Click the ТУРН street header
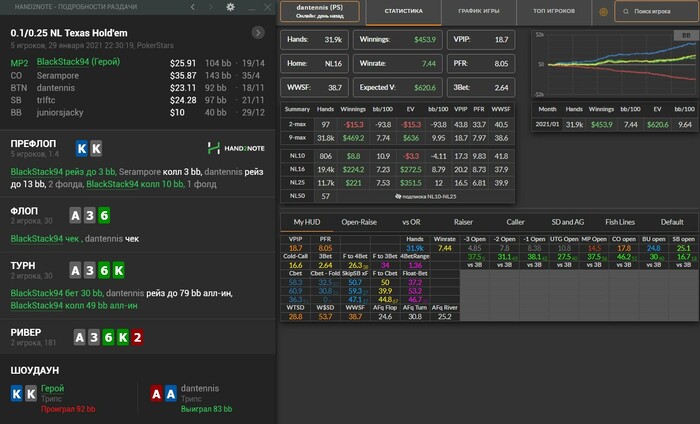 click(23, 266)
